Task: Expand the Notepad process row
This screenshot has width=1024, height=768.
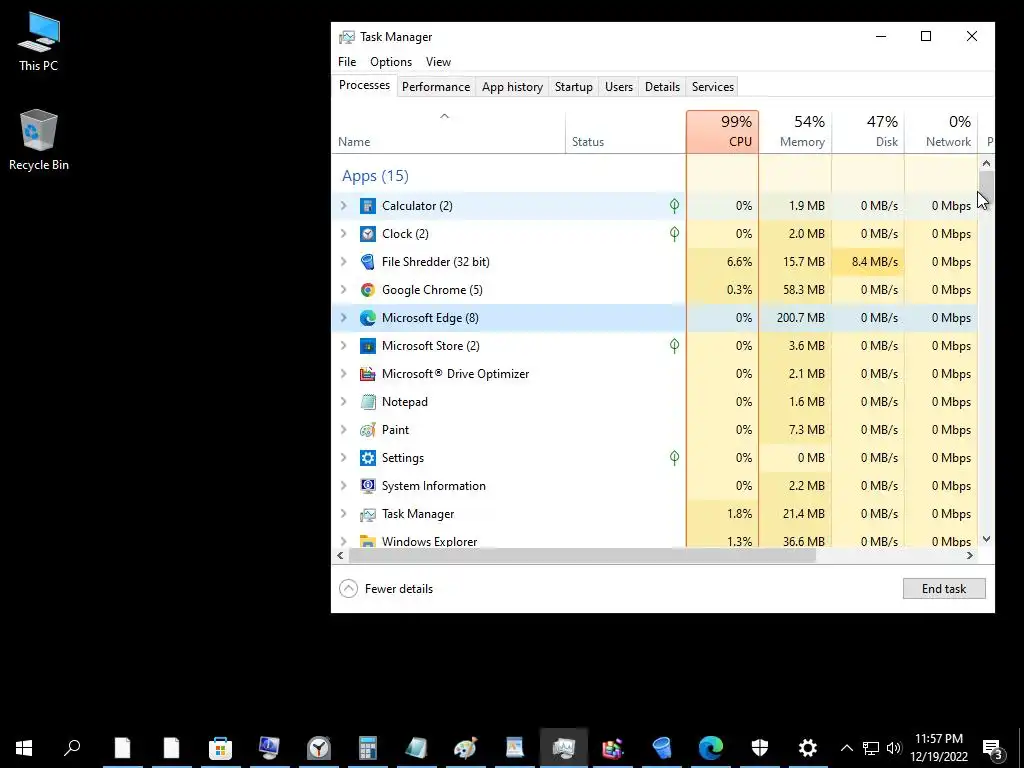Action: [344, 402]
